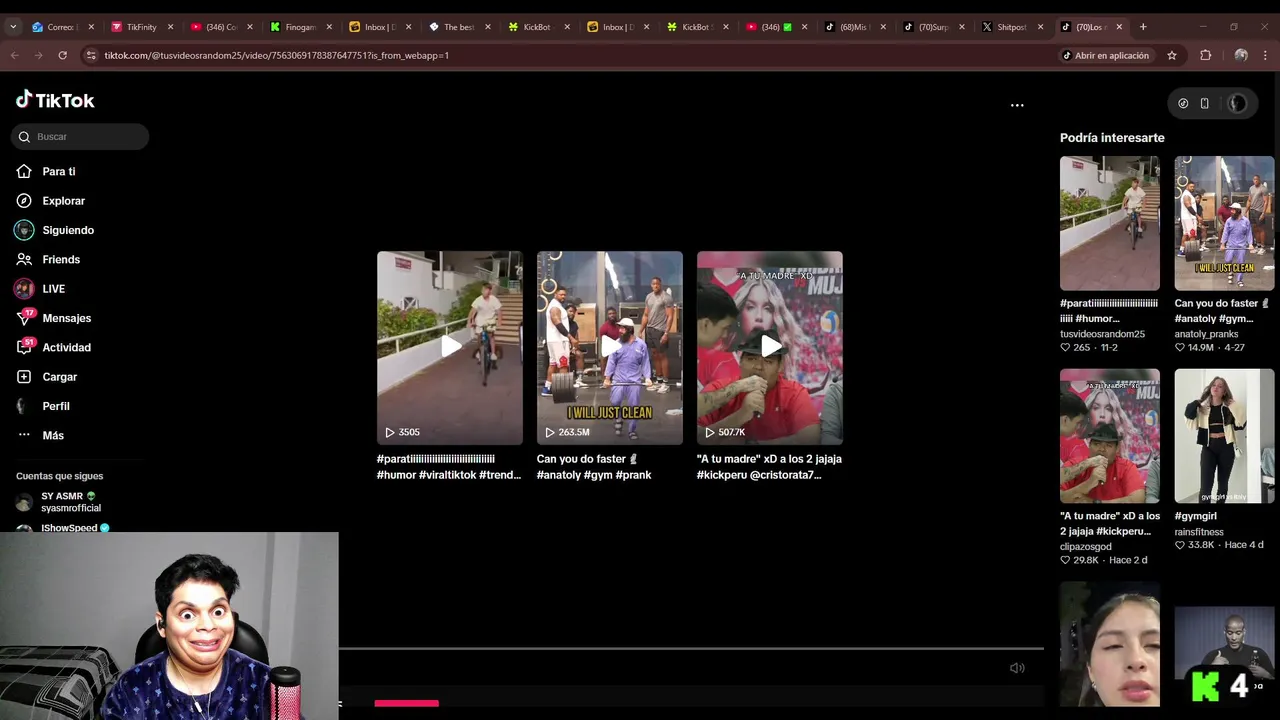Click the get coins icon in top pill
Image resolution: width=1280 pixels, height=720 pixels.
[x=1183, y=104]
